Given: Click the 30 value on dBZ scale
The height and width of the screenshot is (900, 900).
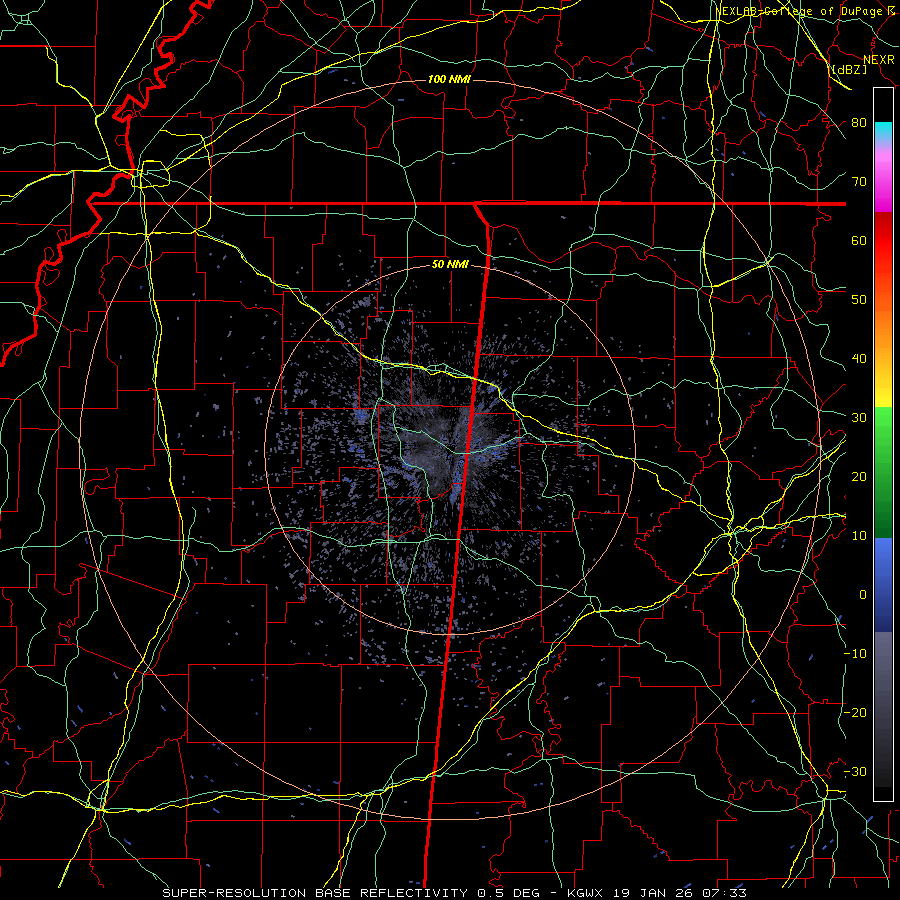Looking at the screenshot, I should (x=859, y=418).
